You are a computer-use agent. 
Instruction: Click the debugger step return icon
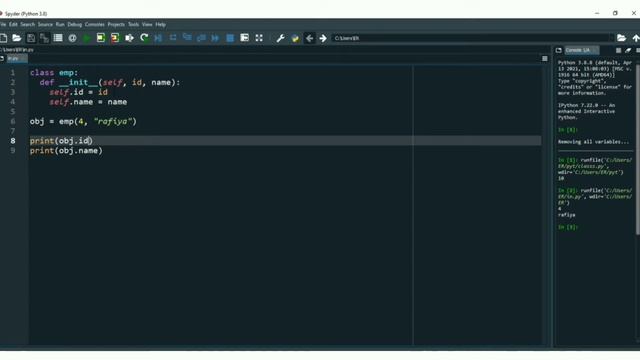pyautogui.click(x=201, y=38)
